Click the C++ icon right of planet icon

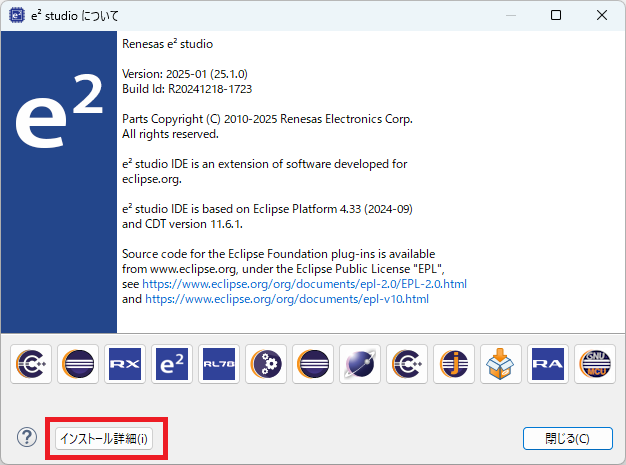pyautogui.click(x=407, y=364)
